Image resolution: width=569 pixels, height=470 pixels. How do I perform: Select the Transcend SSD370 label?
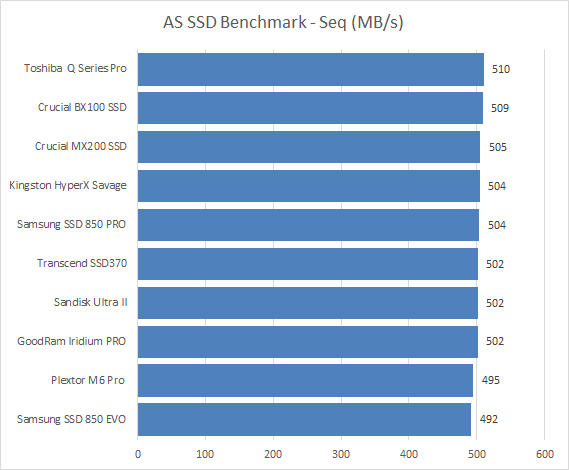[x=82, y=263]
